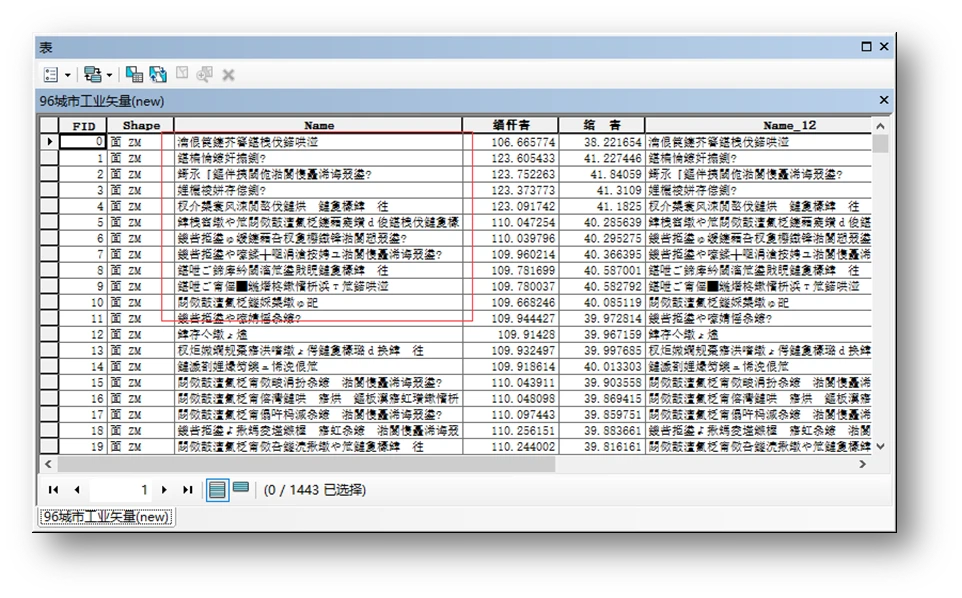Select row header for FID 0
962x598 pixels.
pyautogui.click(x=49, y=142)
